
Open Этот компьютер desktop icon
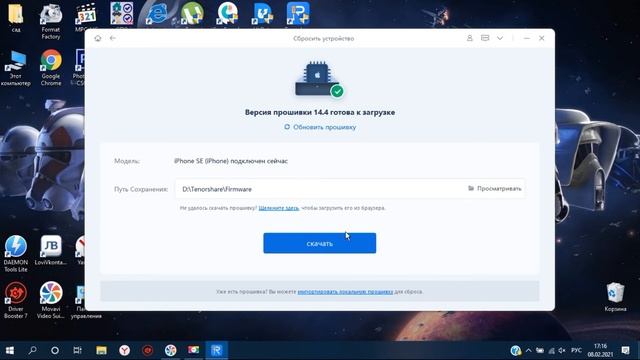tap(16, 67)
